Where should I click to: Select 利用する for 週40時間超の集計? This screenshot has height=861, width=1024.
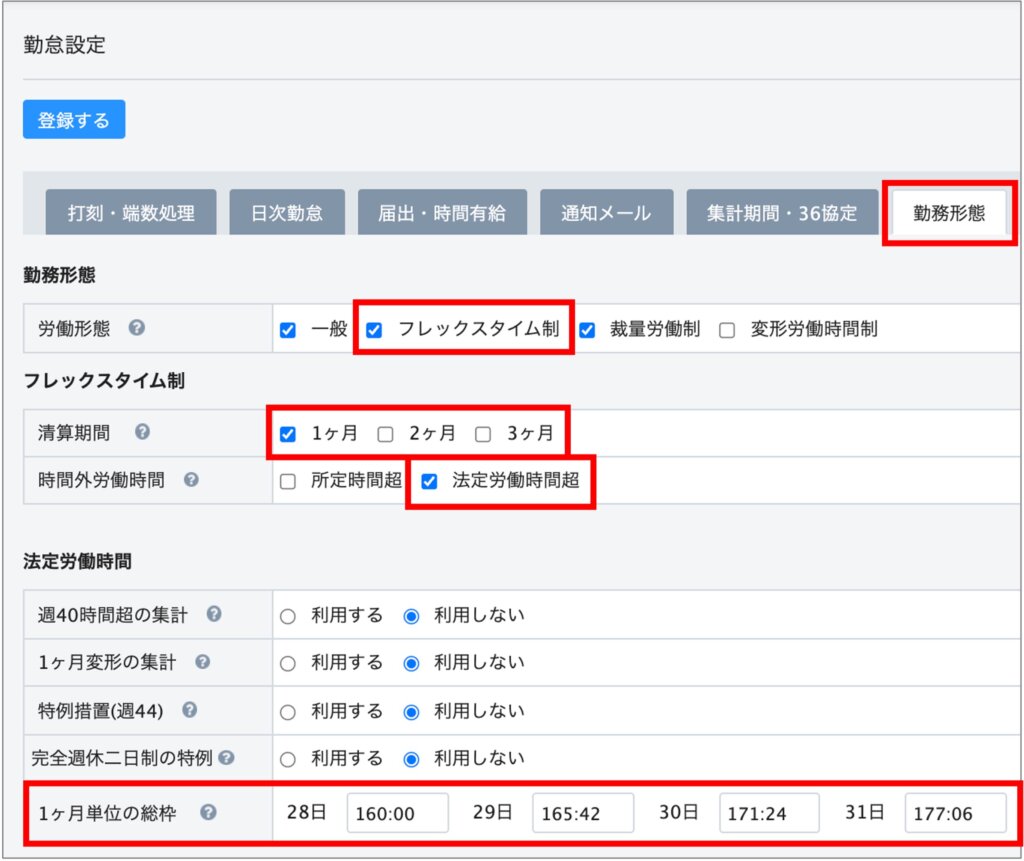point(288,616)
